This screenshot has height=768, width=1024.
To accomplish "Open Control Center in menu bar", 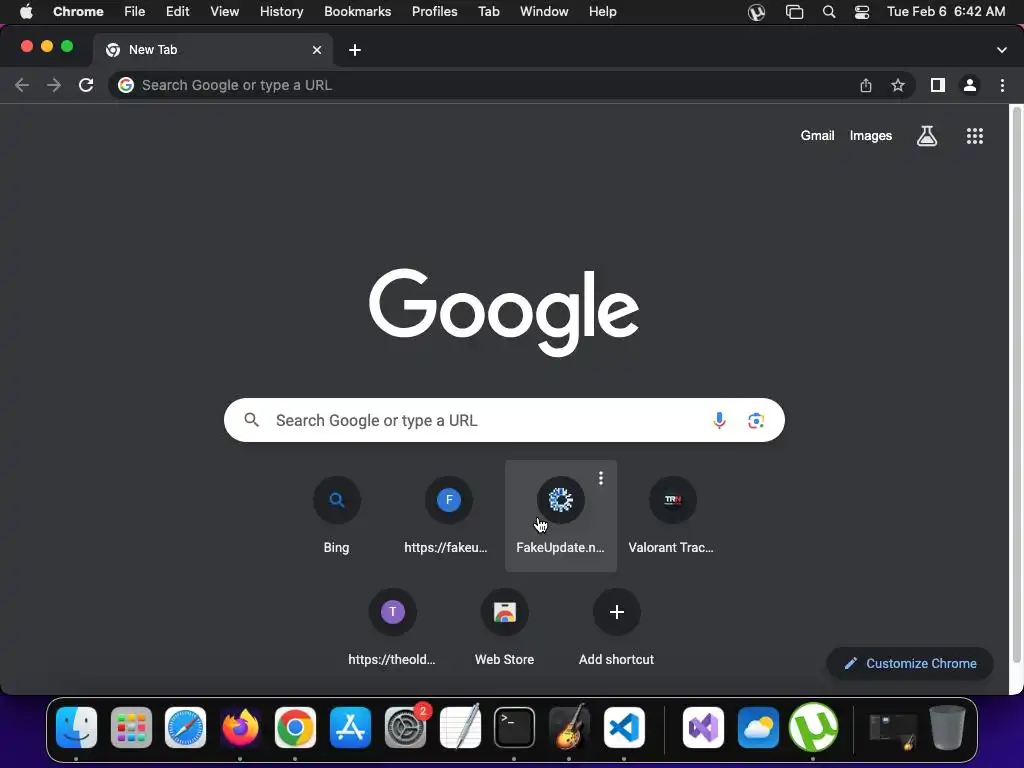I will [862, 12].
